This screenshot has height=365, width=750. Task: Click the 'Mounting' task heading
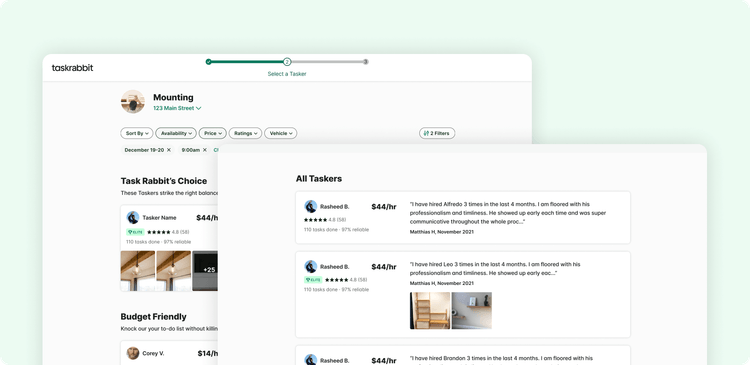(173, 98)
